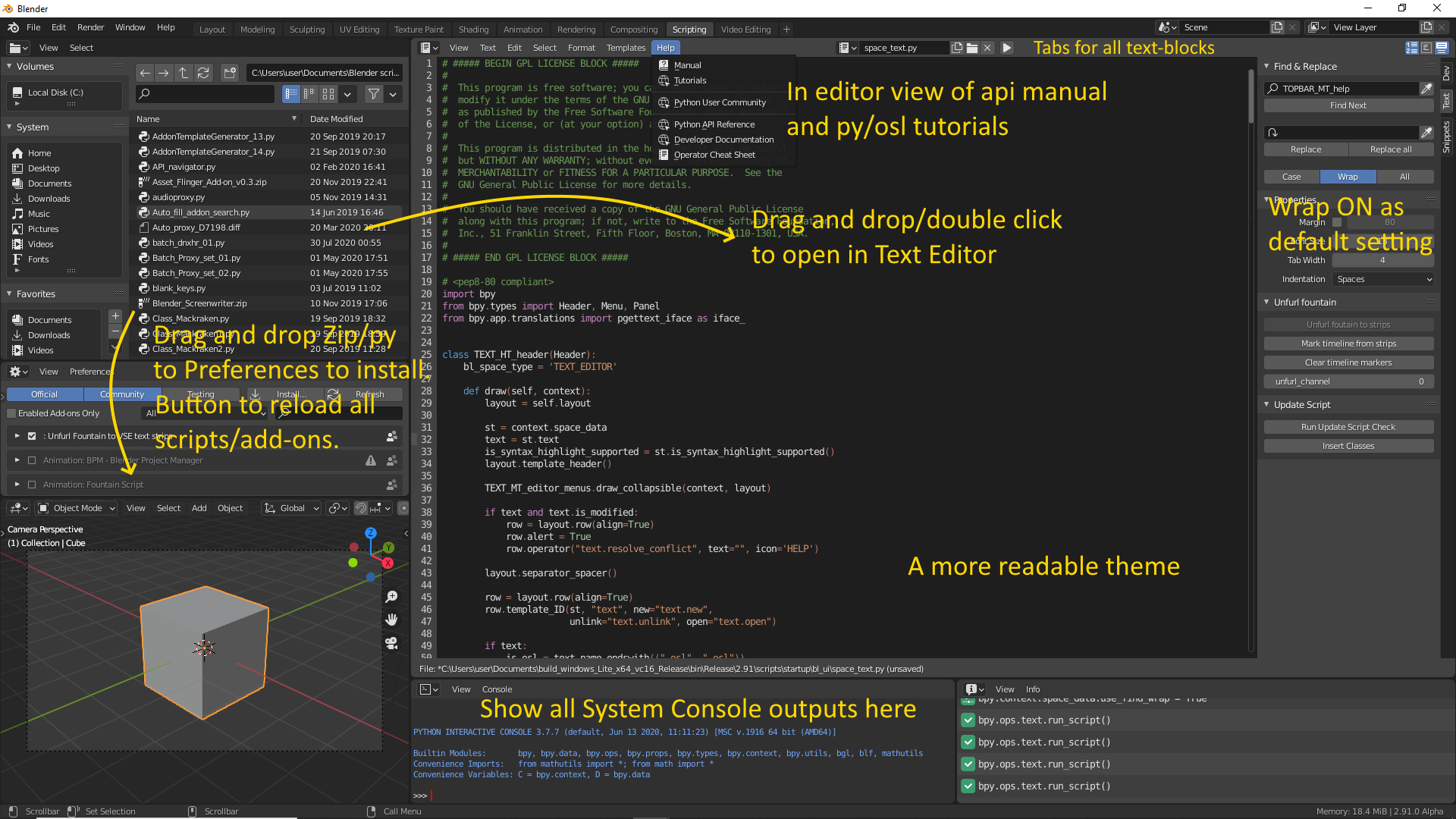Run the script with play button

(x=1007, y=48)
